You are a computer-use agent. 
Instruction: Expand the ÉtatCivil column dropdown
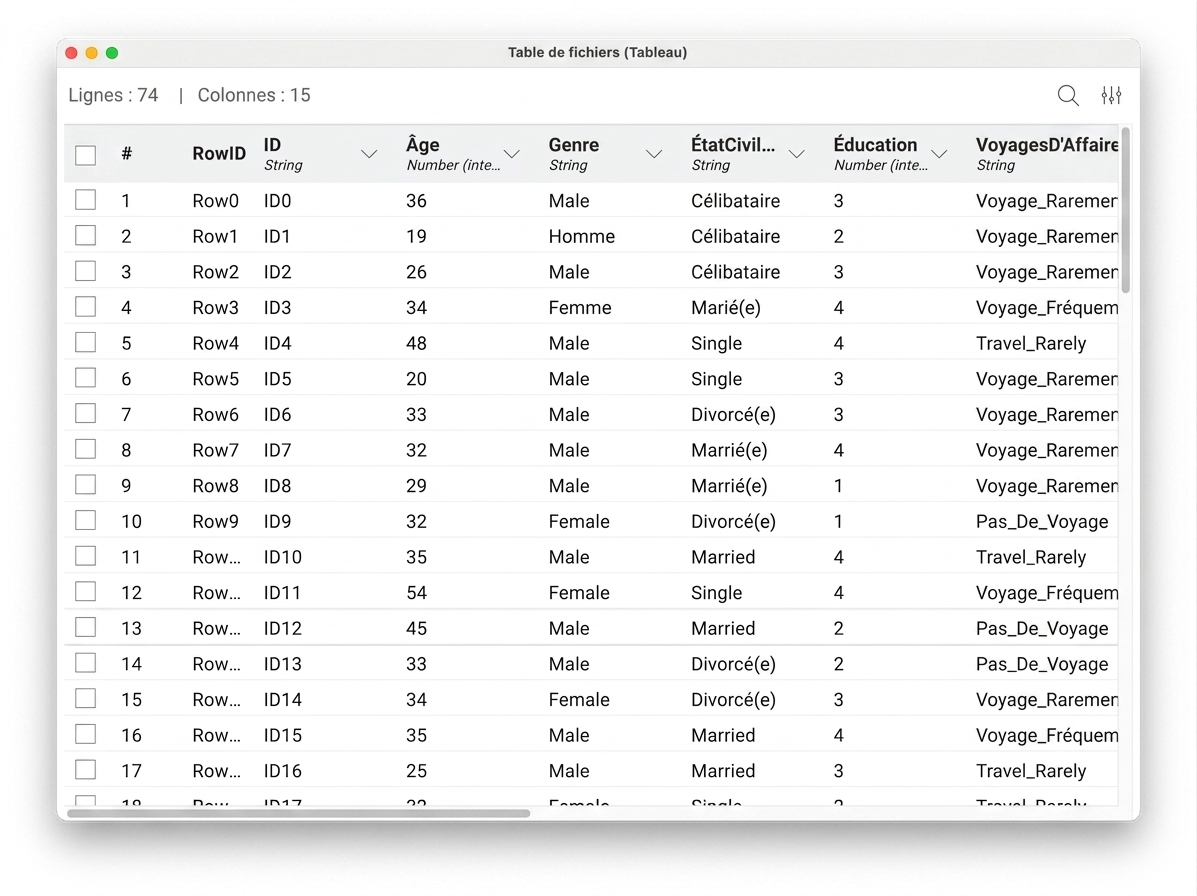[x=797, y=154]
